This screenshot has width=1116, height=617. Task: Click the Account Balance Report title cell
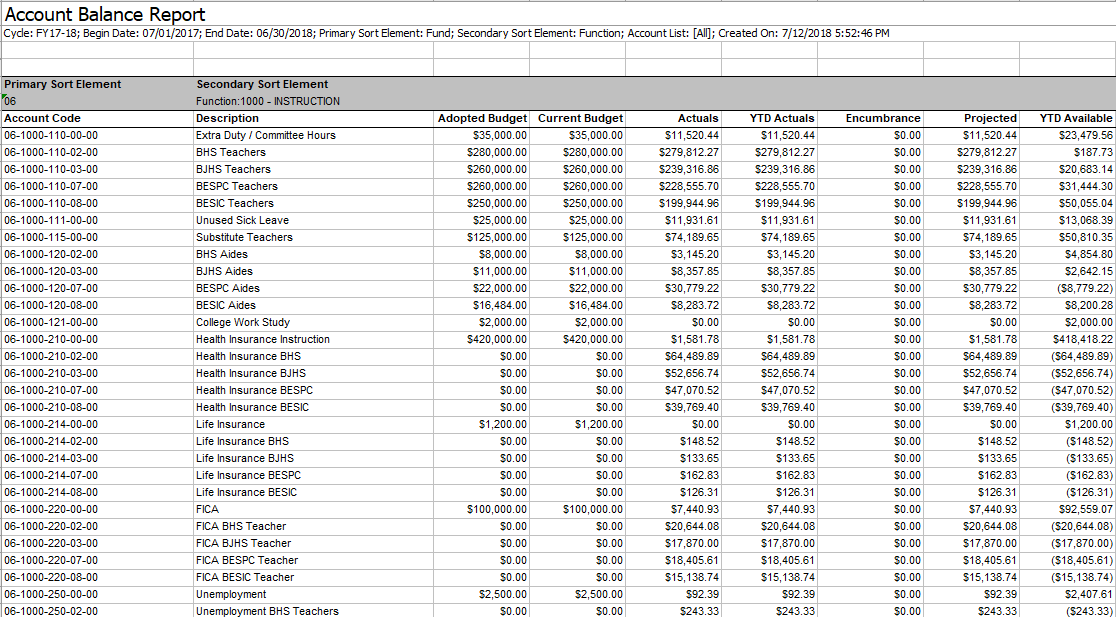[x=105, y=14]
